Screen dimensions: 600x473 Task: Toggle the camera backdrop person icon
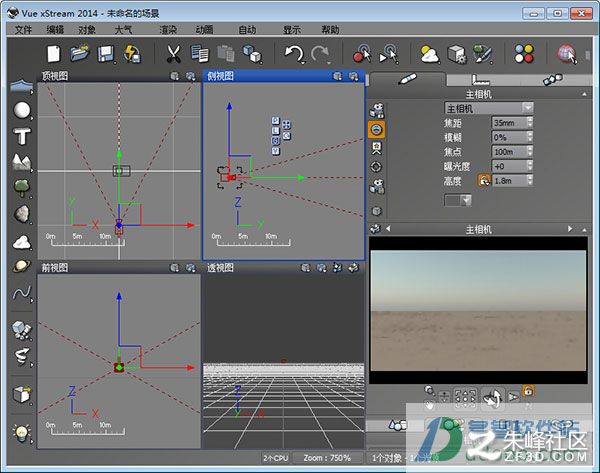377,148
